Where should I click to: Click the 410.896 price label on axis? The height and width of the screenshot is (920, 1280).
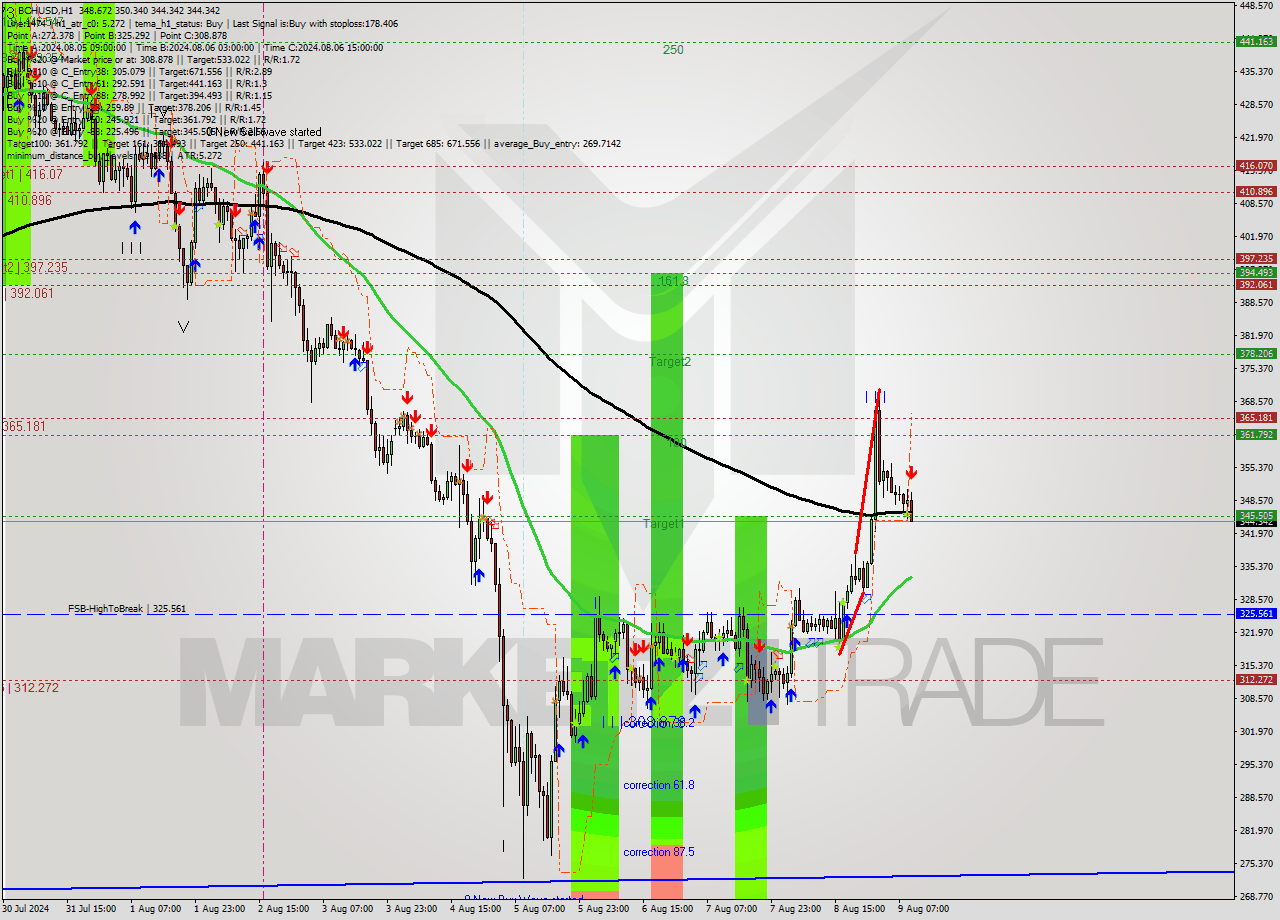coord(1256,191)
